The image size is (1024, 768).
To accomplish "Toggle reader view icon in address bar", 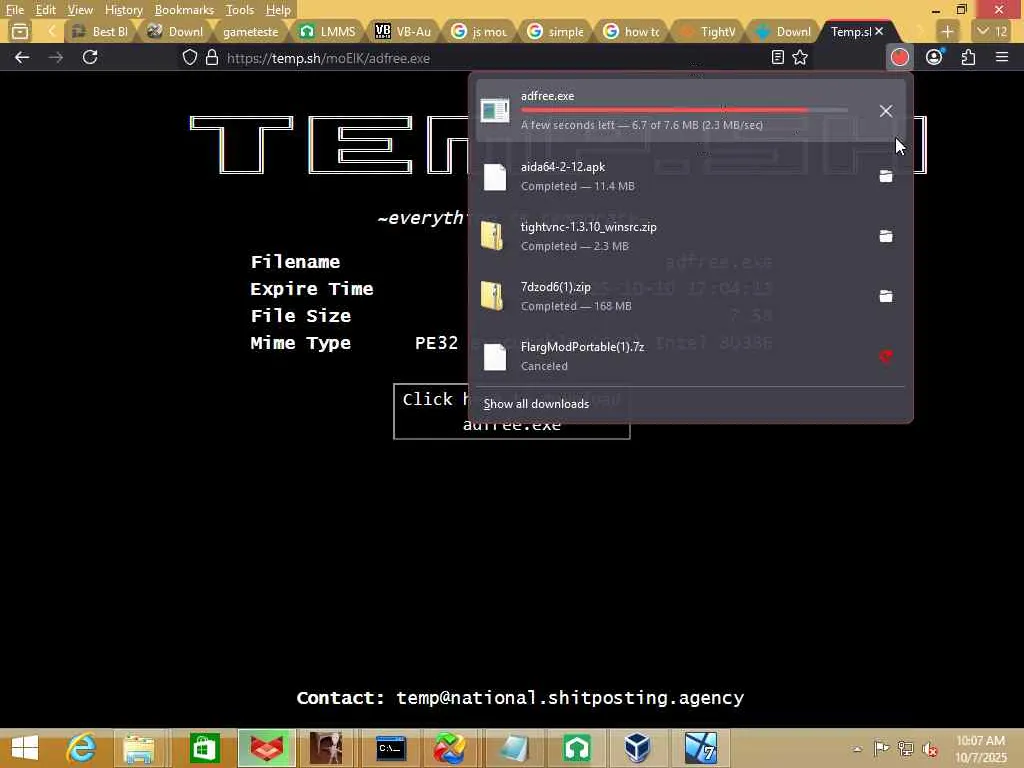I will [777, 58].
